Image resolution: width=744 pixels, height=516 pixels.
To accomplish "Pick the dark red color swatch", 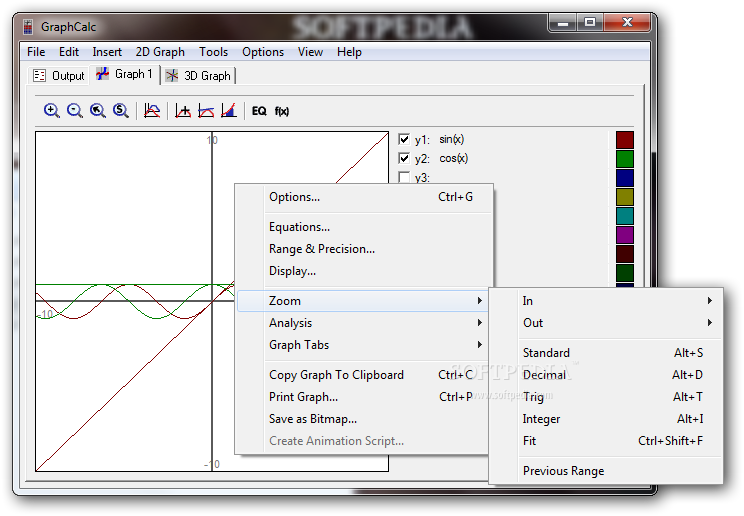I will [625, 140].
